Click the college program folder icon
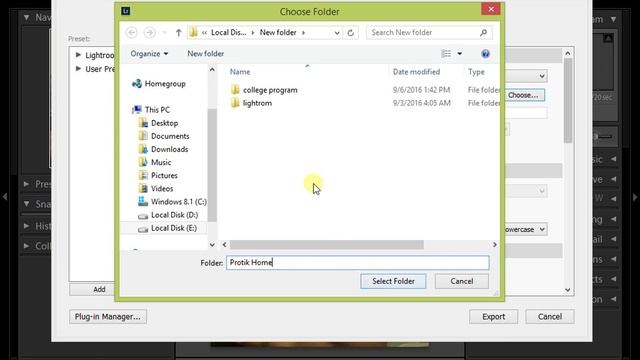 click(x=235, y=90)
